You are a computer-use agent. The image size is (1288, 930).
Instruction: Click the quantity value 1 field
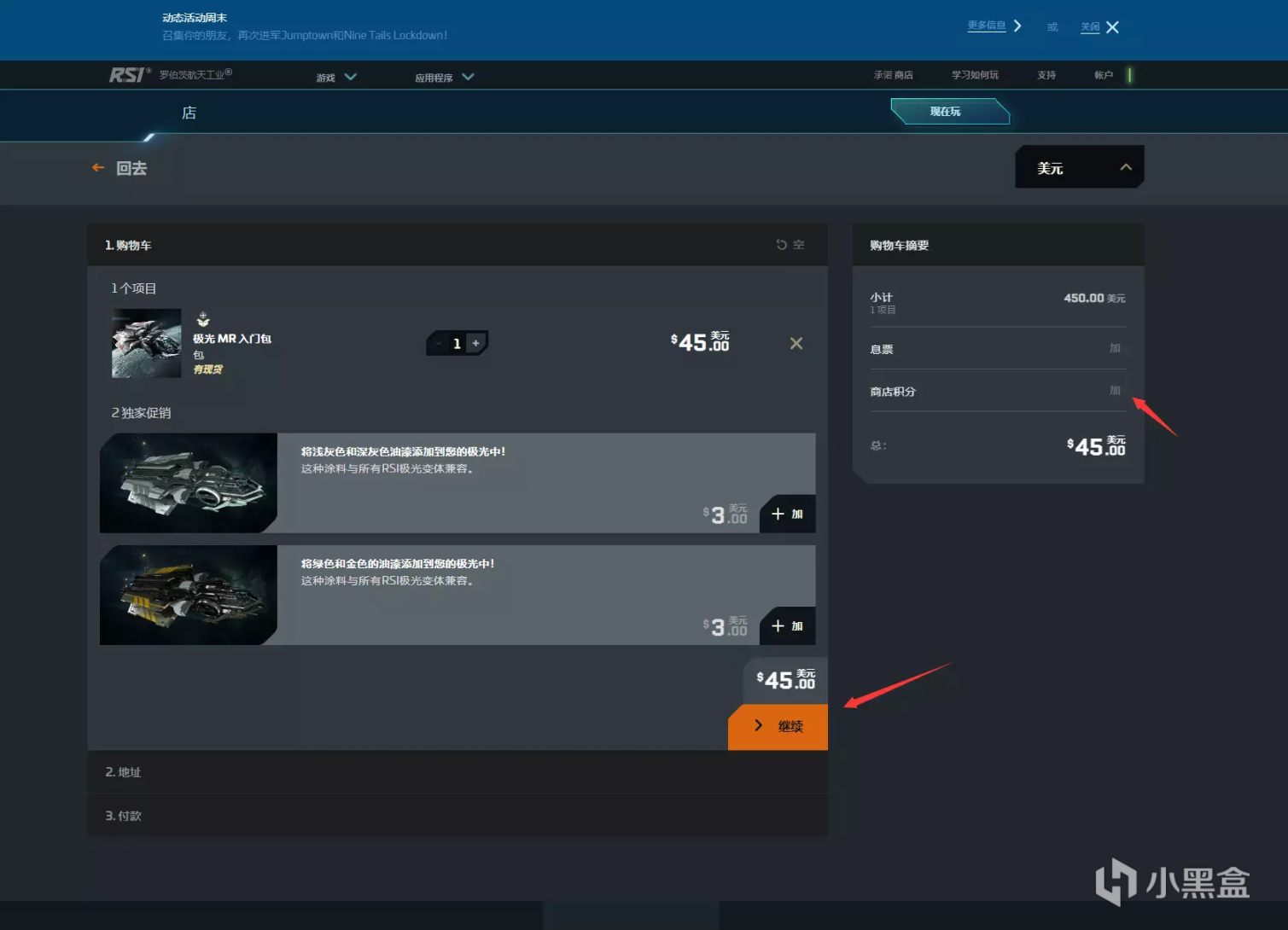click(x=457, y=343)
